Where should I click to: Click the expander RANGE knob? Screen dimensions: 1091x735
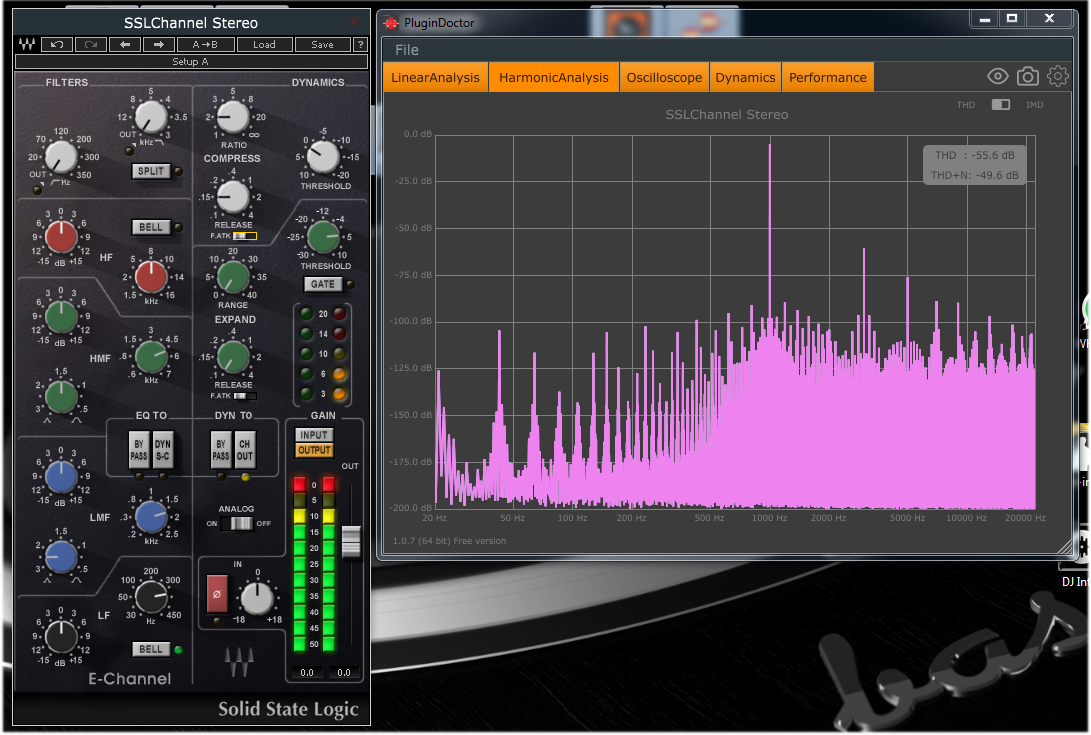click(x=233, y=277)
